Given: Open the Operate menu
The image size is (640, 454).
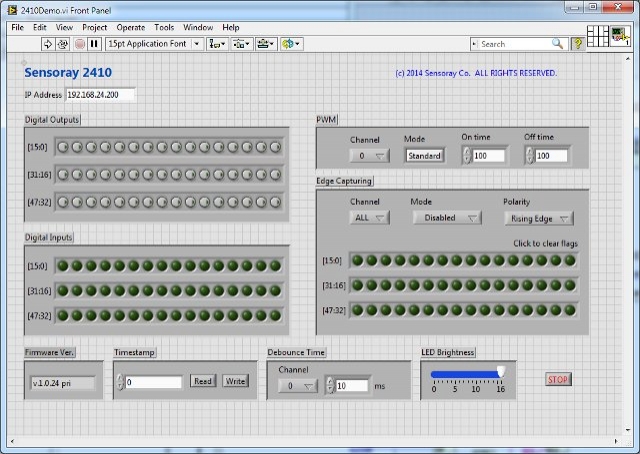Looking at the screenshot, I should pyautogui.click(x=131, y=27).
